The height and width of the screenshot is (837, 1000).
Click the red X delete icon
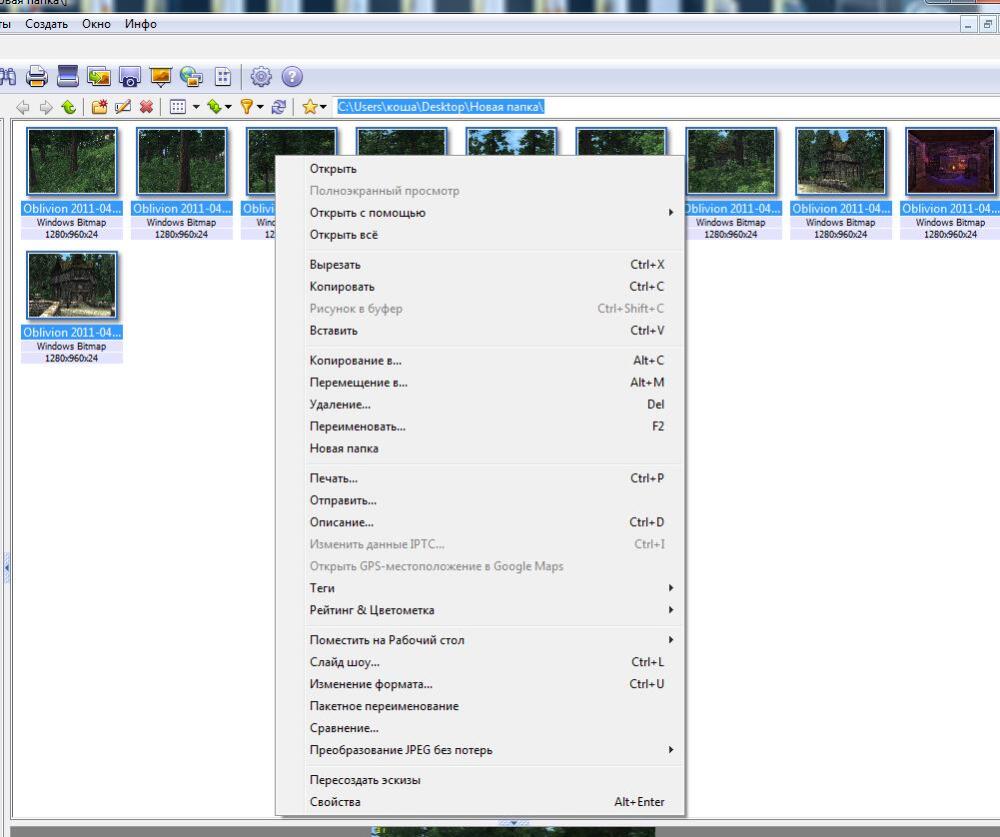click(146, 107)
